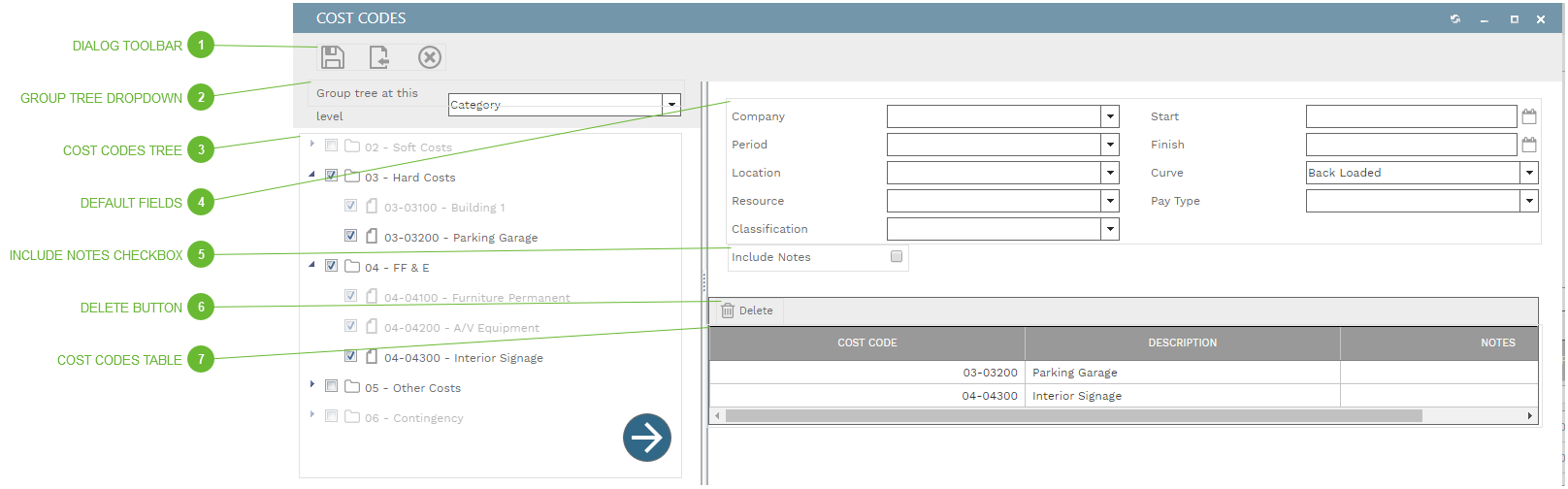Screen dimensions: 1568x489
Task: Uncheck the 03 - Hard Costs checkbox
Action: pos(331,176)
